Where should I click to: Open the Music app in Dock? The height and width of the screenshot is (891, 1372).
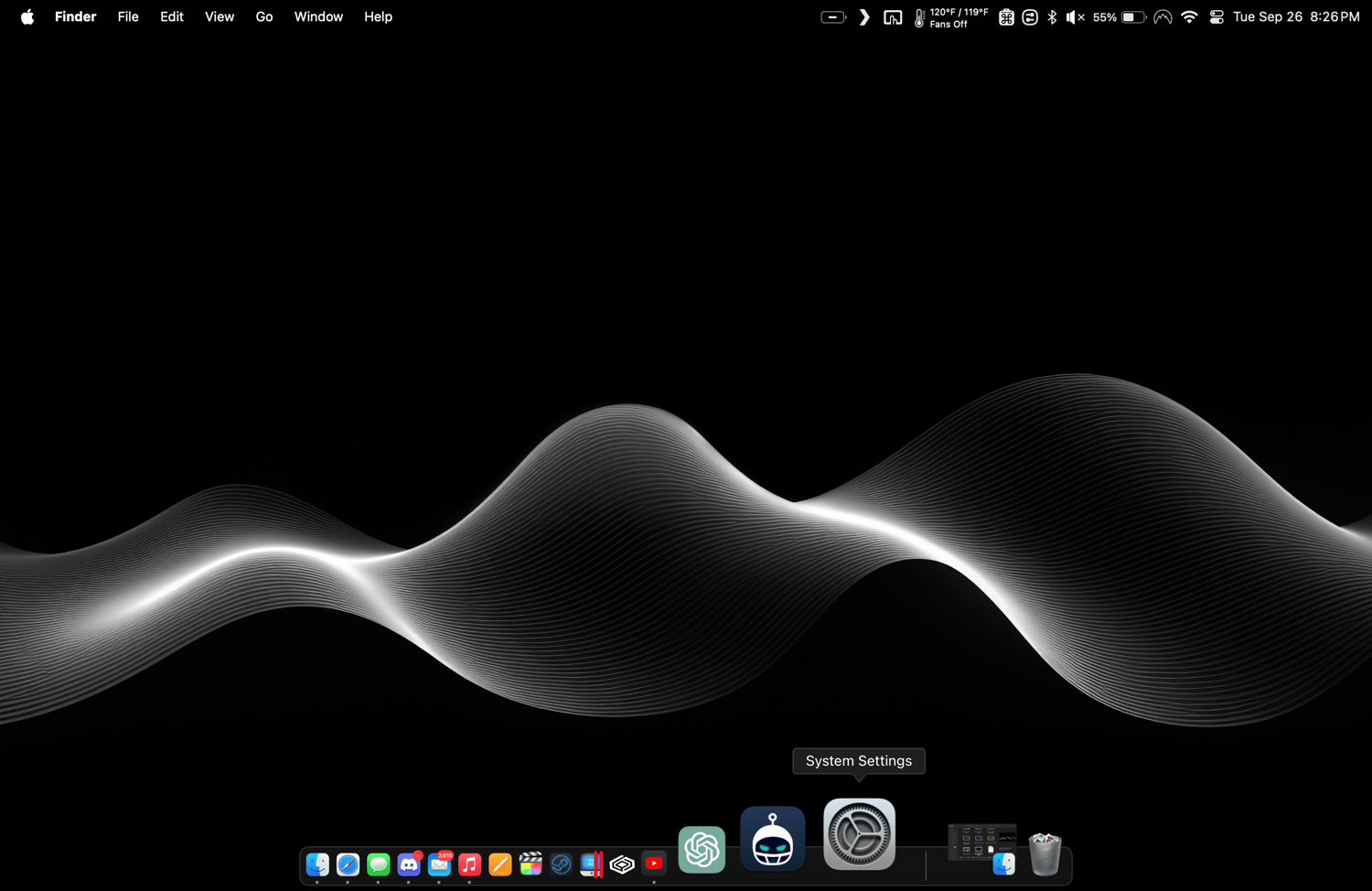click(469, 864)
